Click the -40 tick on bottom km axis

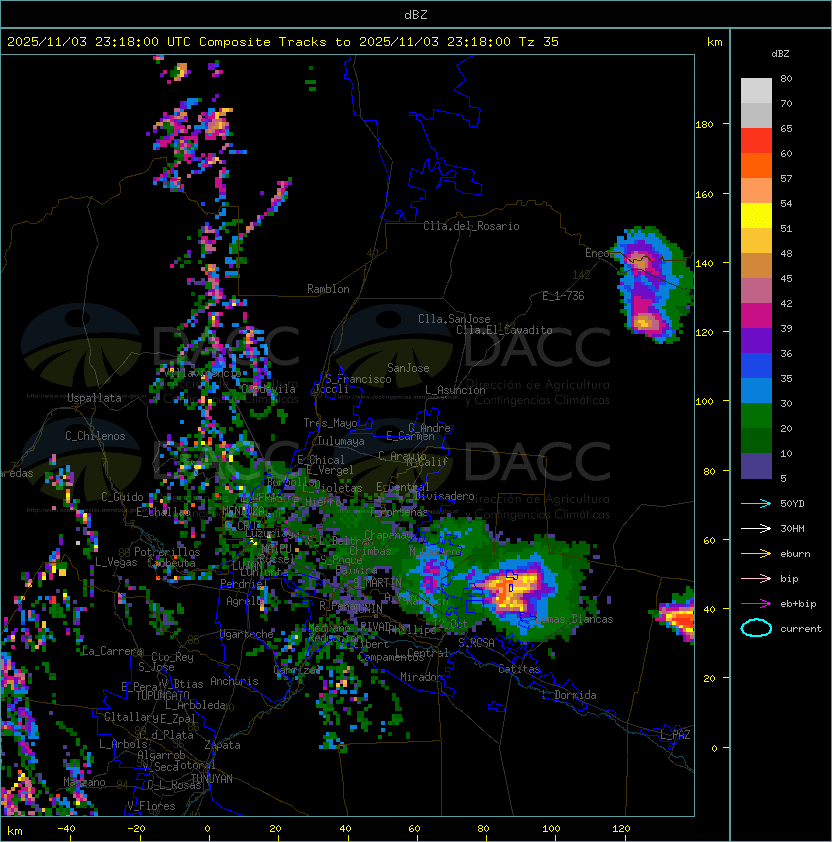67,829
